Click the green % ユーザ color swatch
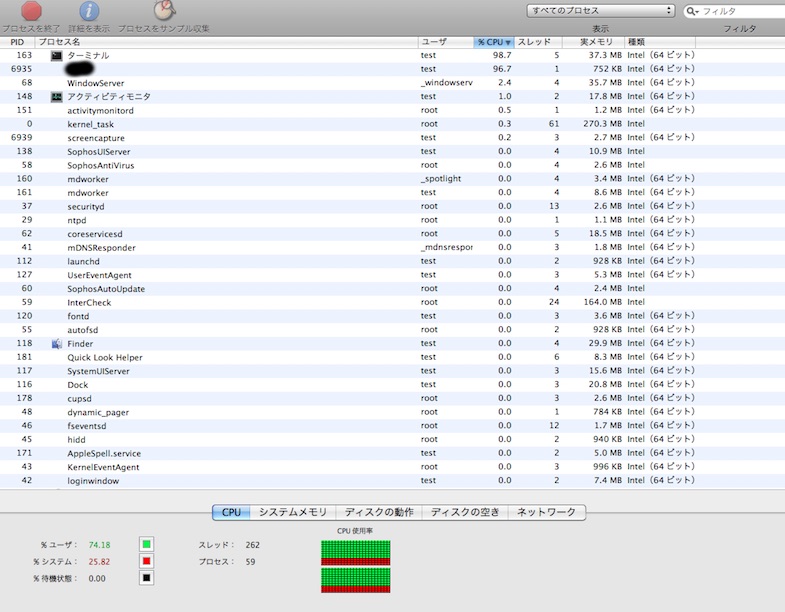 (146, 544)
